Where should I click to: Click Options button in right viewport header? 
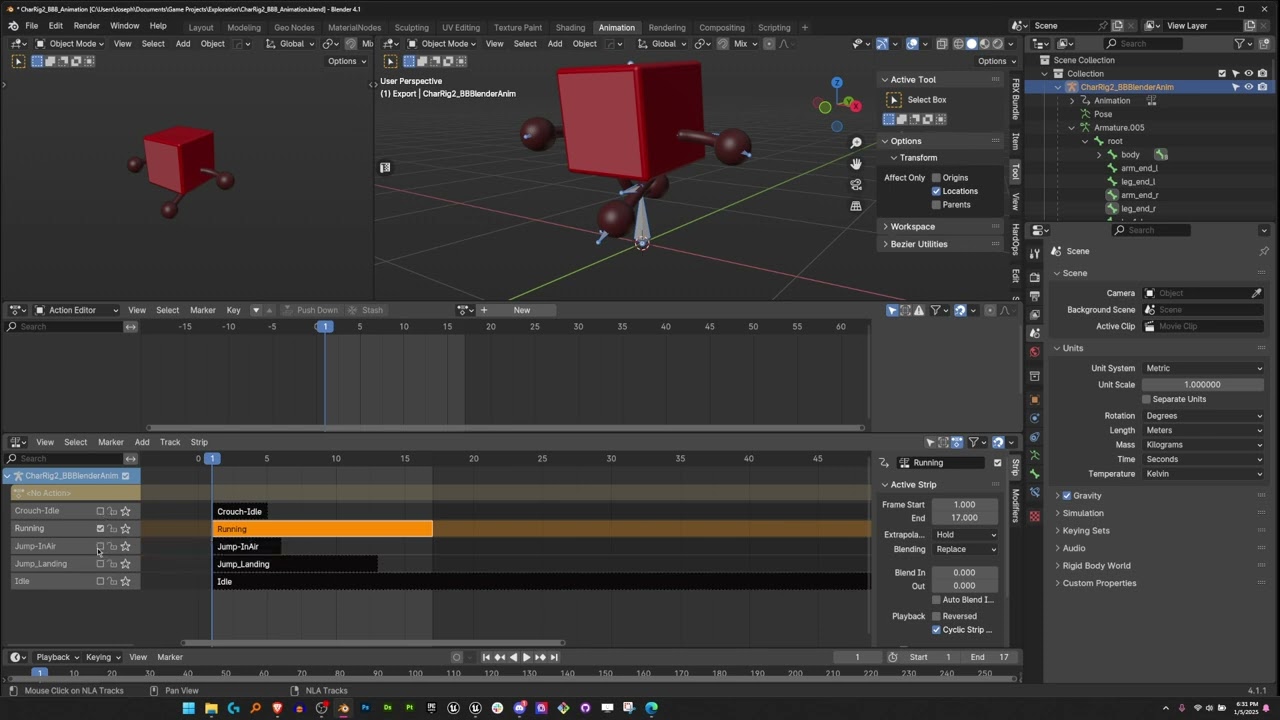(996, 61)
